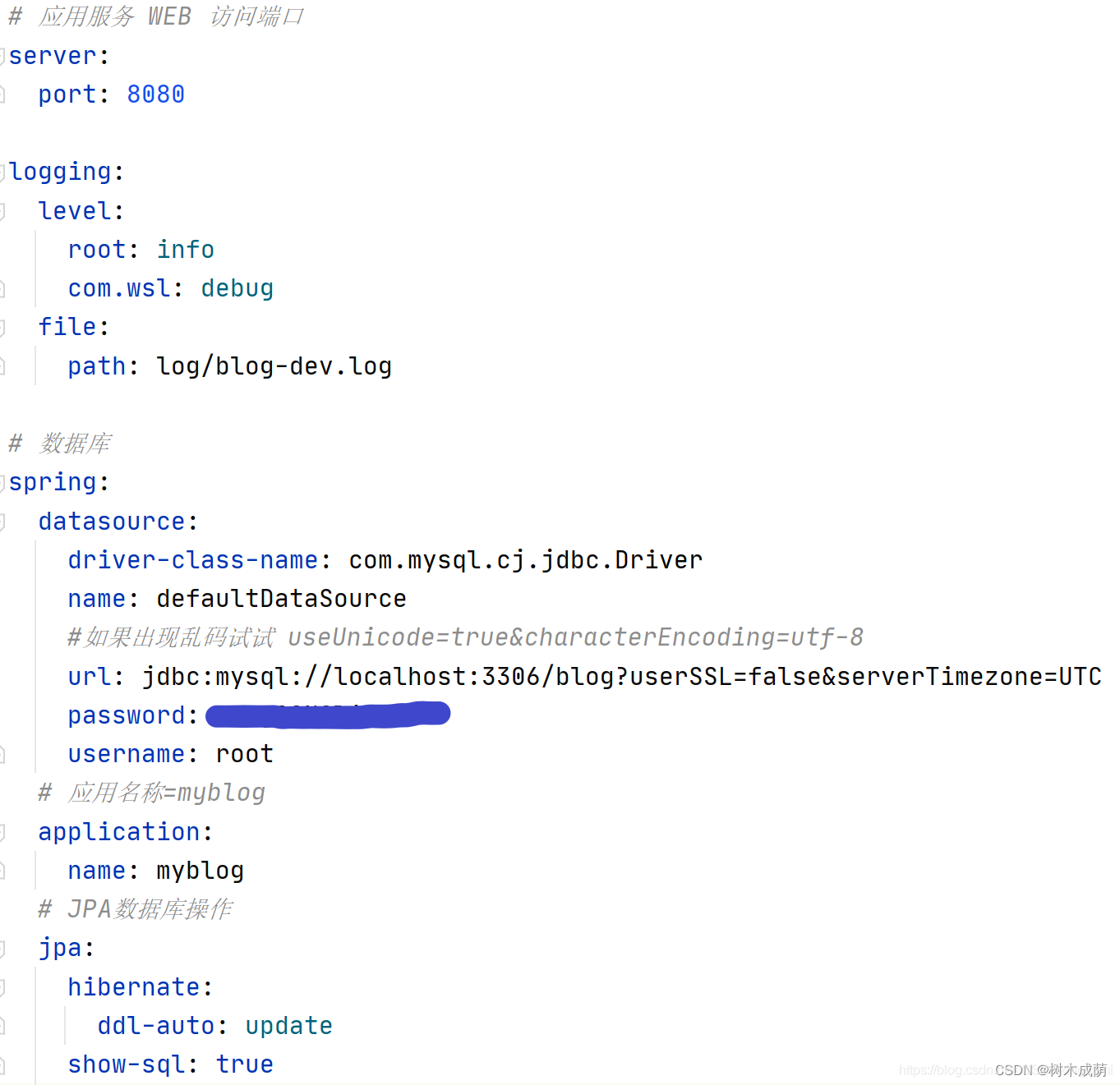The height and width of the screenshot is (1085, 1120).
Task: Click the log path 'log/blog-dev.log'
Action: tap(274, 366)
